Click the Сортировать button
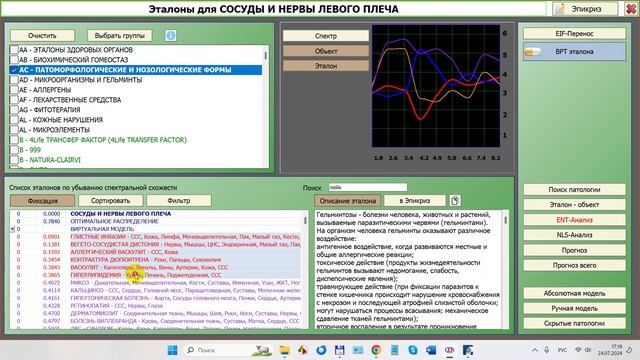The image size is (640, 360). (111, 200)
